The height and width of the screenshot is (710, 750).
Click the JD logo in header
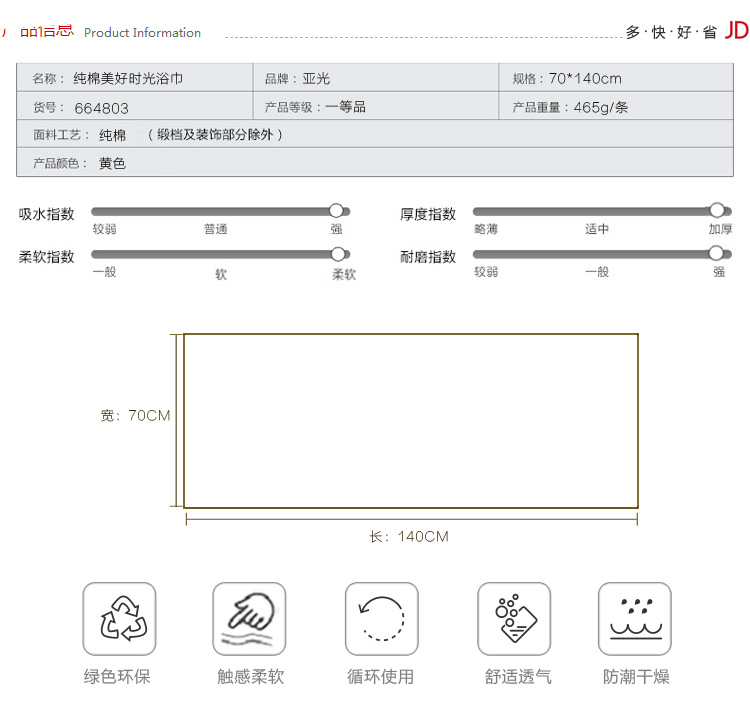click(736, 31)
